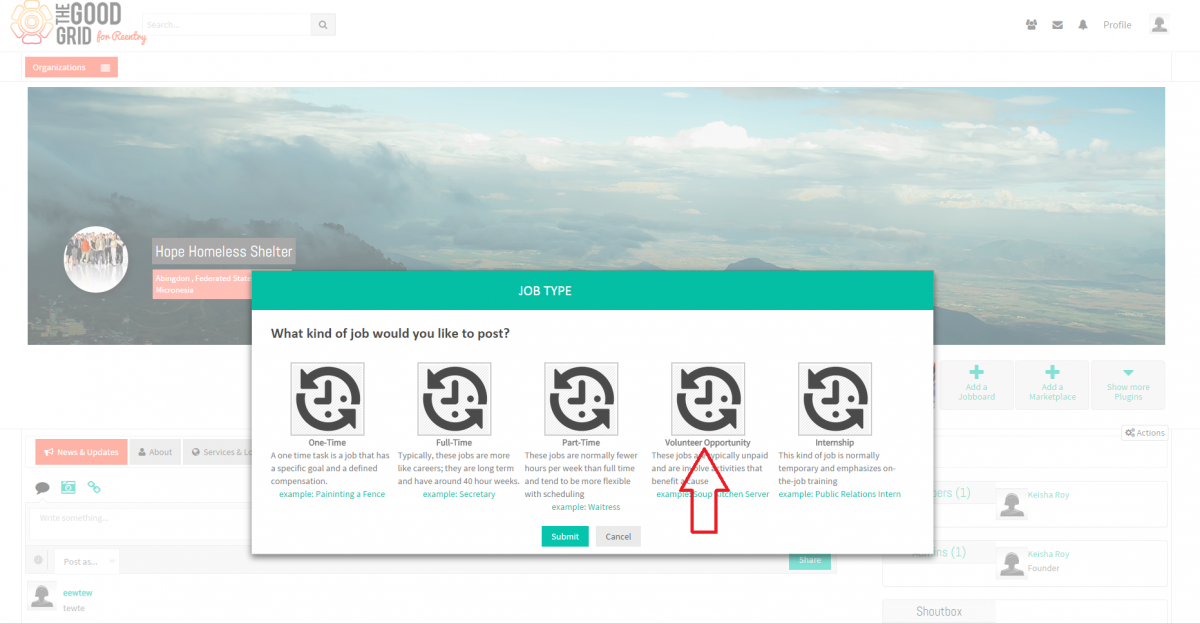Add a Marketplace plugin
This screenshot has height=624, width=1200.
[1052, 384]
